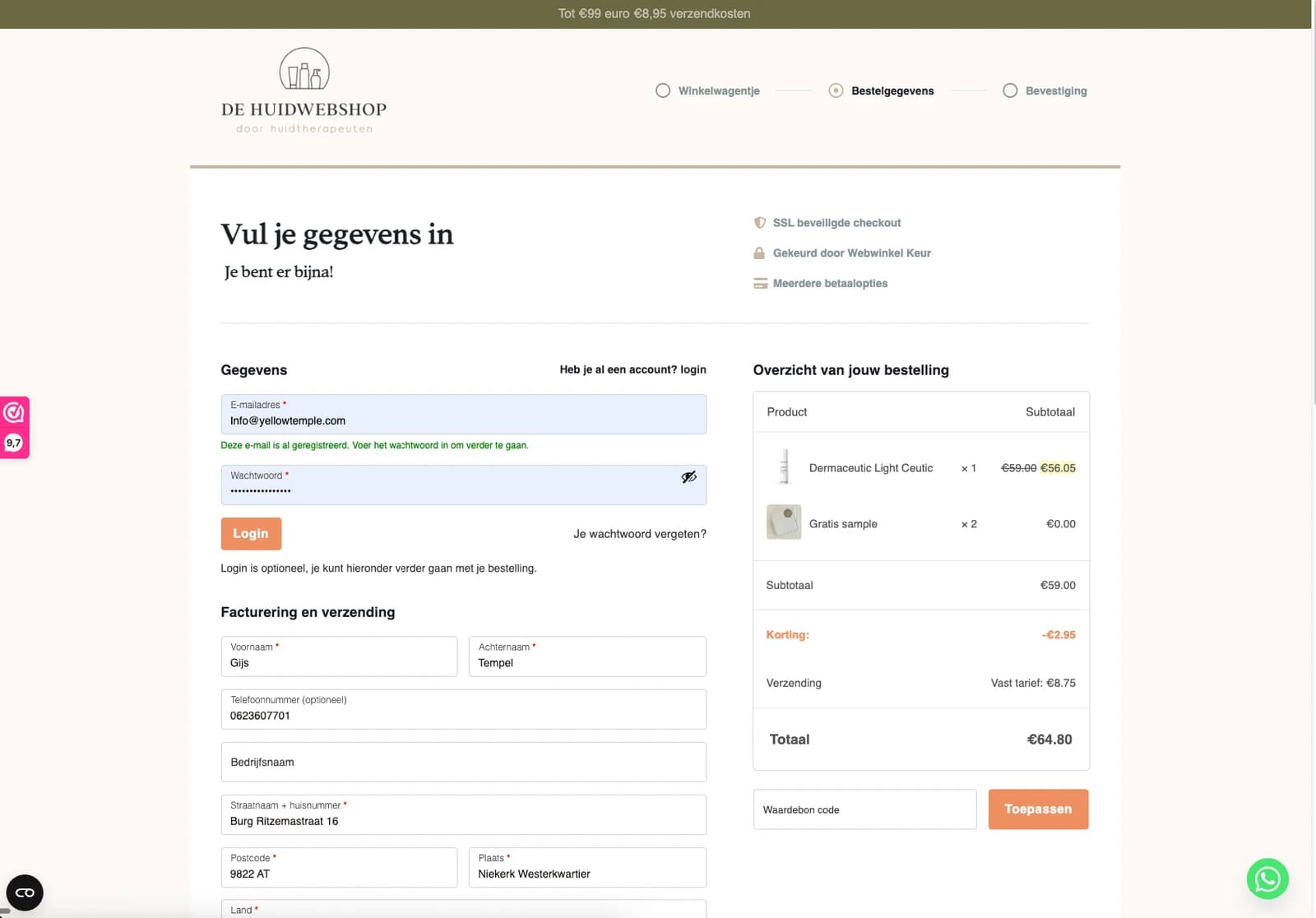1316x918 pixels.
Task: Click the 'Product' column header
Action: pos(787,412)
